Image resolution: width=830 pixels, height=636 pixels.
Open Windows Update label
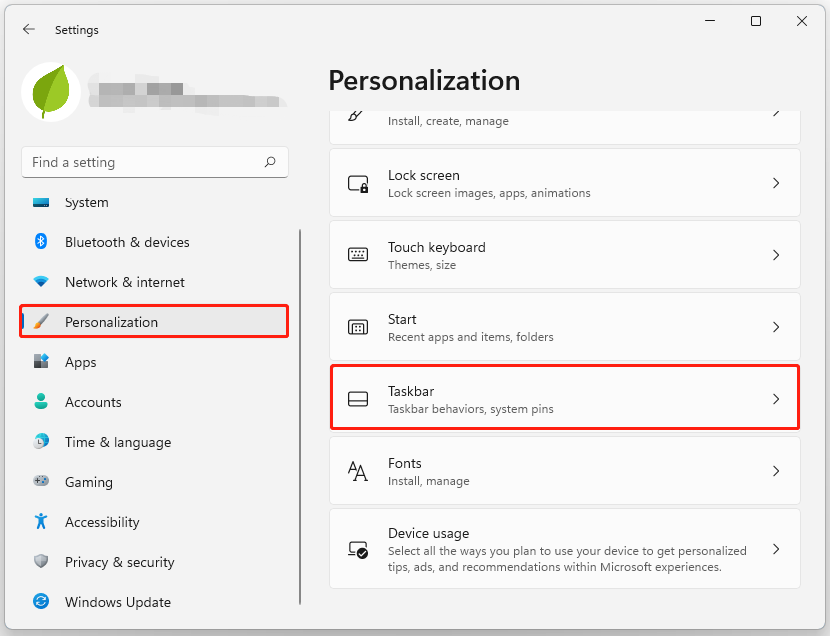[118, 602]
